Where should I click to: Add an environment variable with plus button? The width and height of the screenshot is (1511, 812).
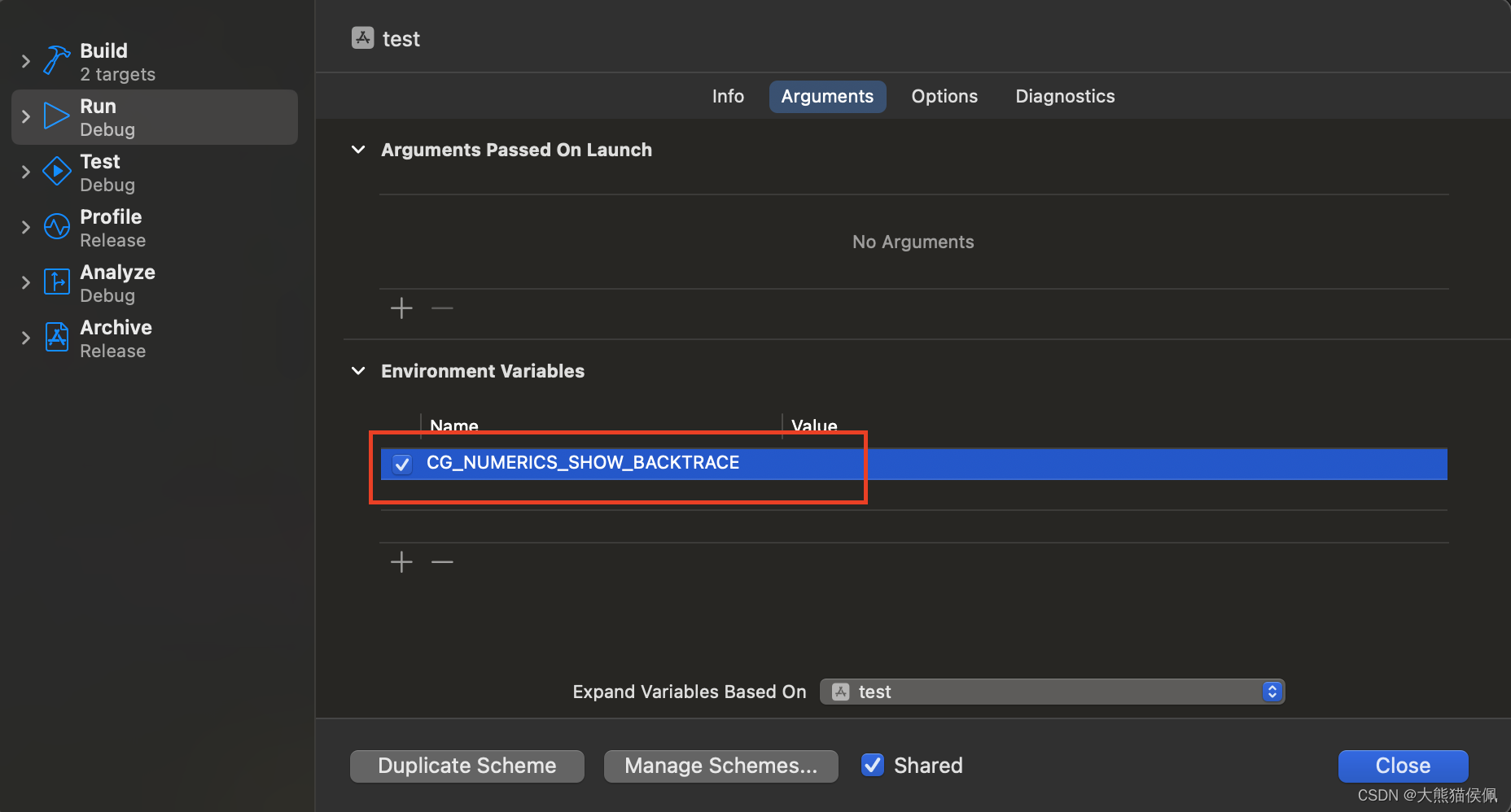401,562
